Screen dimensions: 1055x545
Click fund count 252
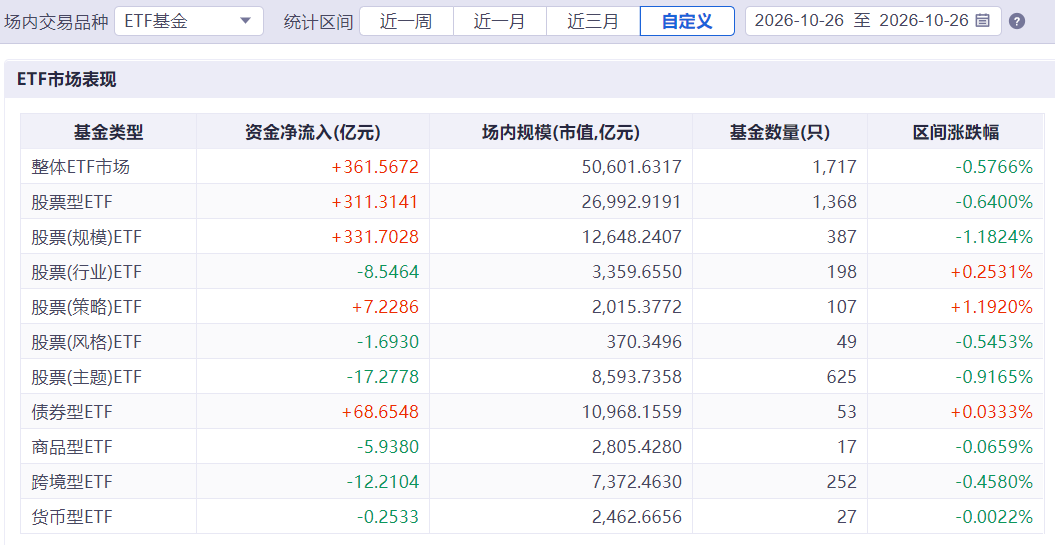(842, 482)
